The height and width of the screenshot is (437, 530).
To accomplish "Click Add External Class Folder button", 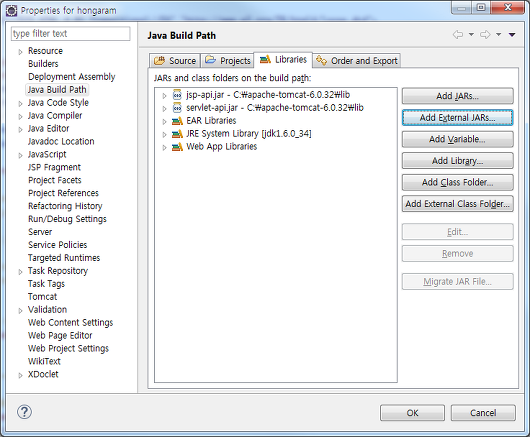I will 457,204.
